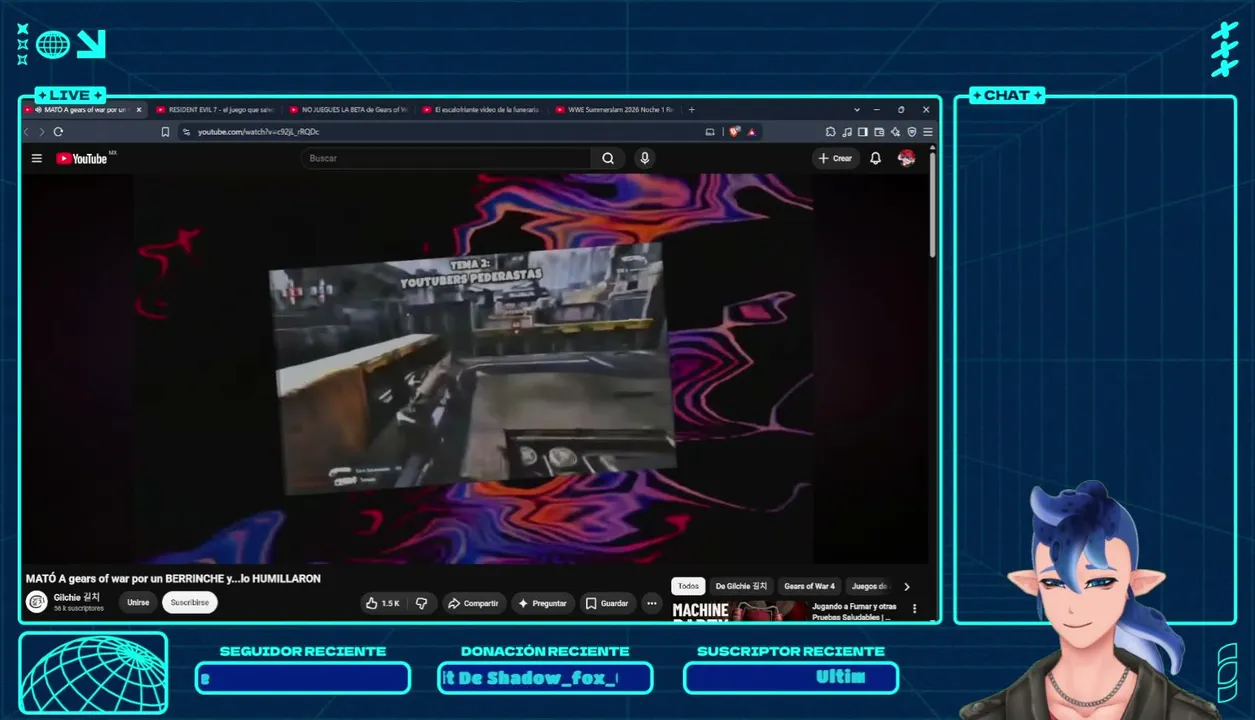This screenshot has width=1255, height=720.
Task: Click the YouTube page vertical scrollbar
Action: tap(933, 205)
